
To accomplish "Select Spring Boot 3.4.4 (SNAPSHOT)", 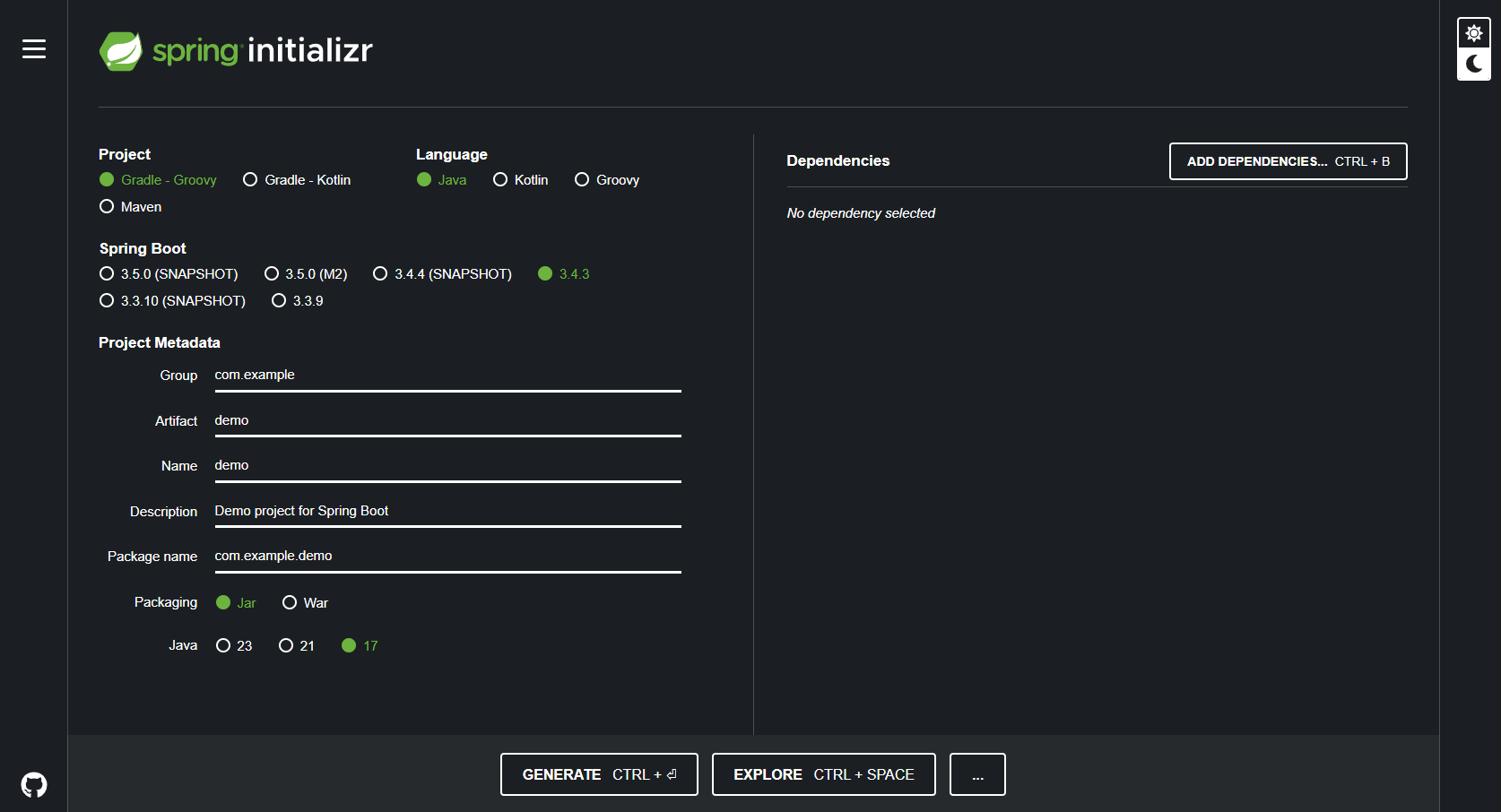I will click(x=442, y=273).
